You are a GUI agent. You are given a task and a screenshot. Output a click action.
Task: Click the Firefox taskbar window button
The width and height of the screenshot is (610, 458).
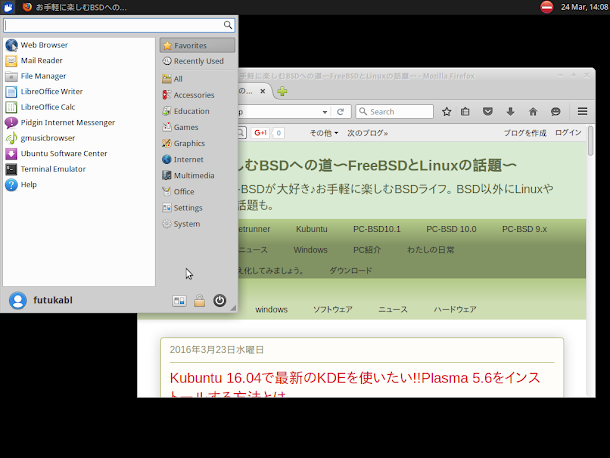[75, 7]
